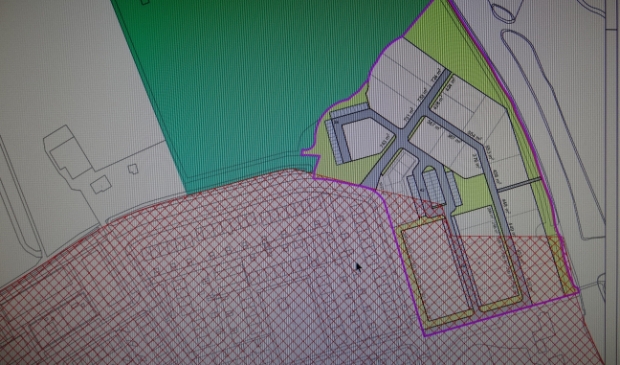Select the parking strip beside the U-shaped road

[x=333, y=142]
